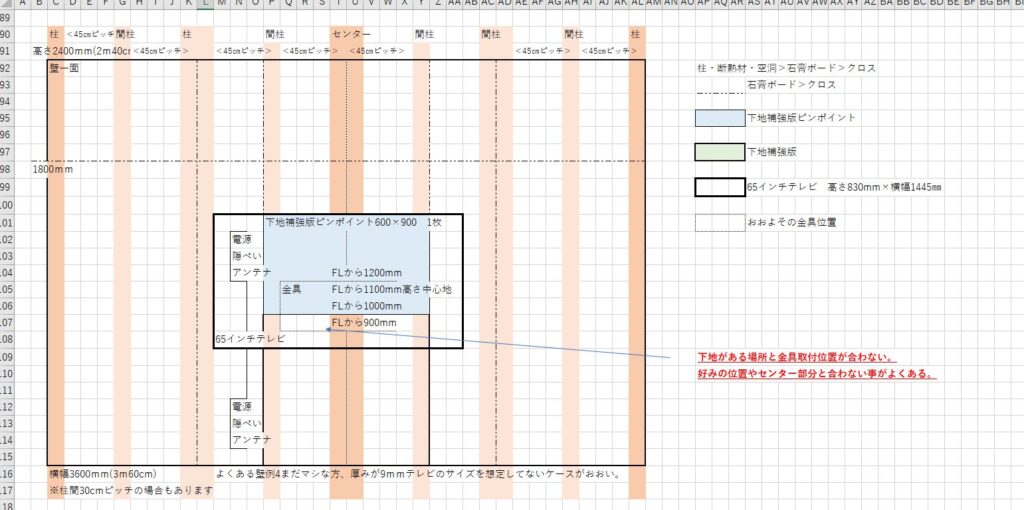Select the light blue legend swatch

click(720, 118)
